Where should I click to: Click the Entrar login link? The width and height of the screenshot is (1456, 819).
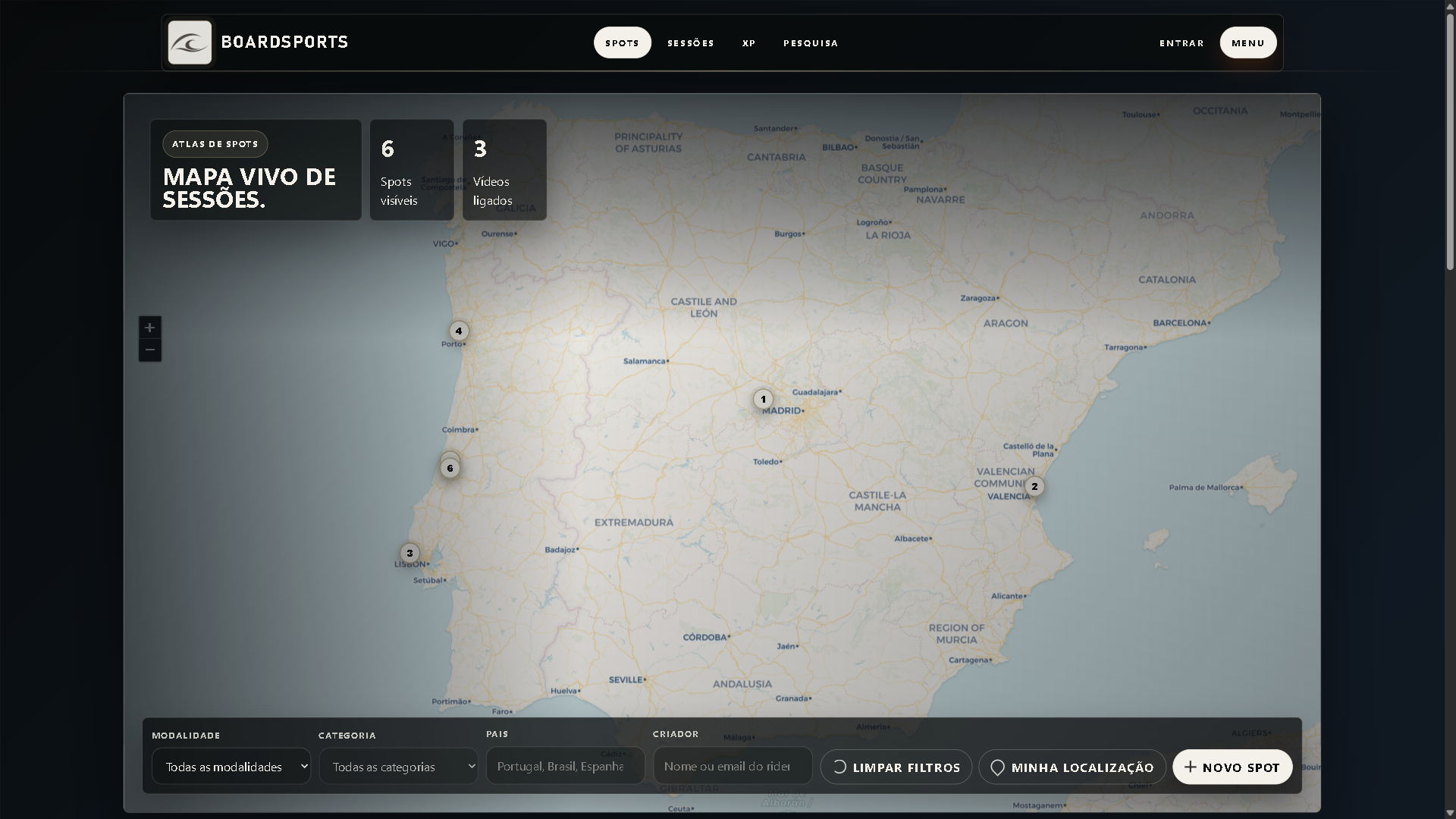click(x=1181, y=43)
